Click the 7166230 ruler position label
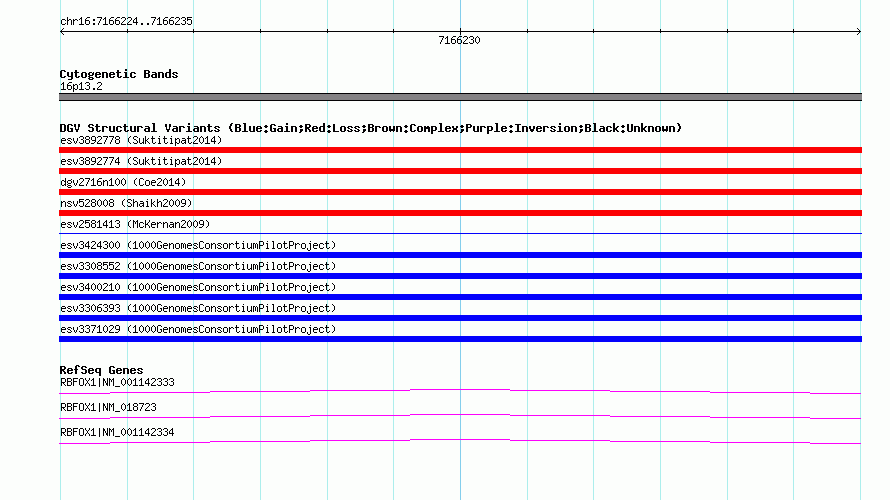This screenshot has width=890, height=500. coord(459,40)
